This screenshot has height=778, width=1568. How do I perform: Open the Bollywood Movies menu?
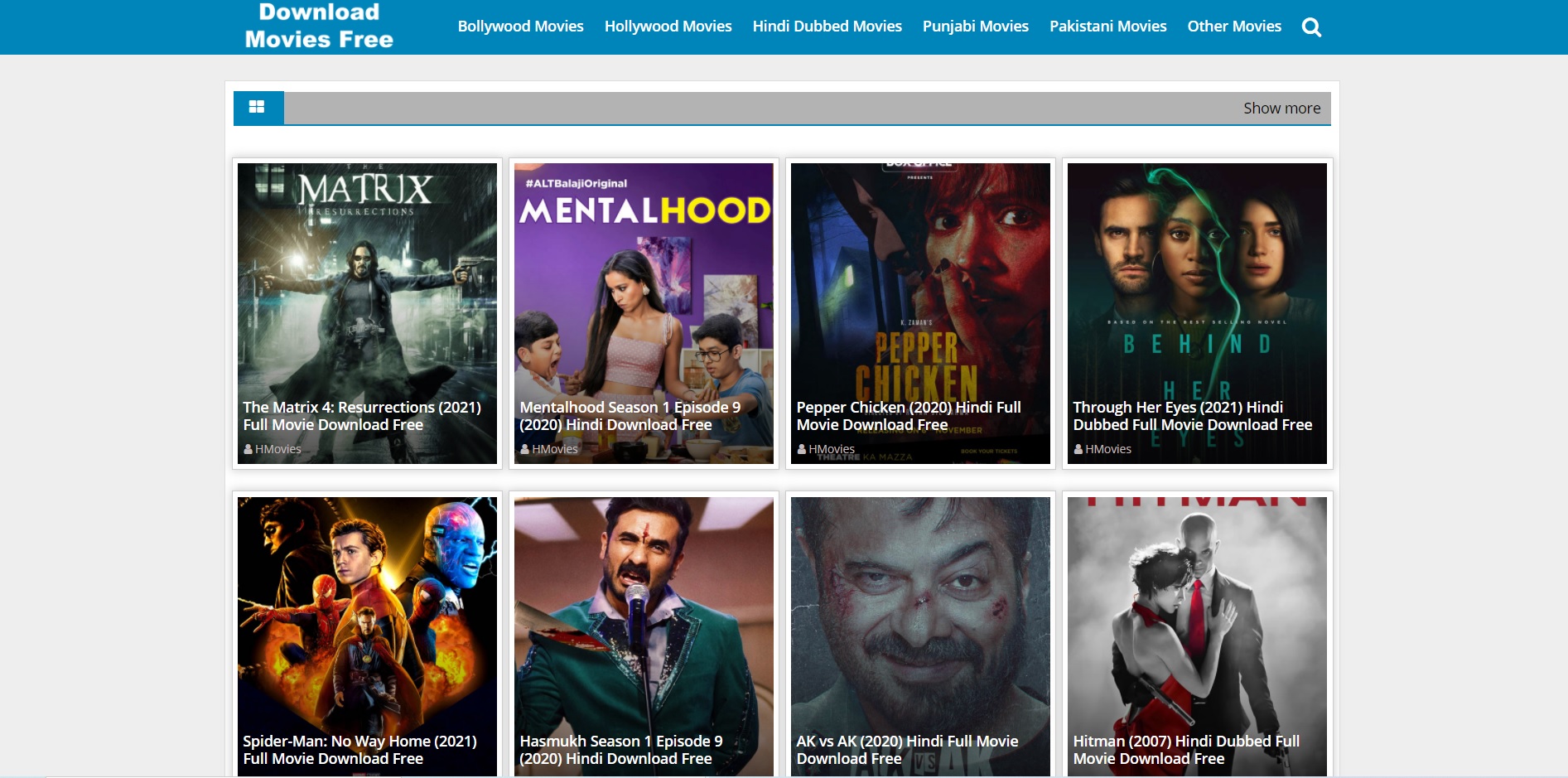click(520, 27)
